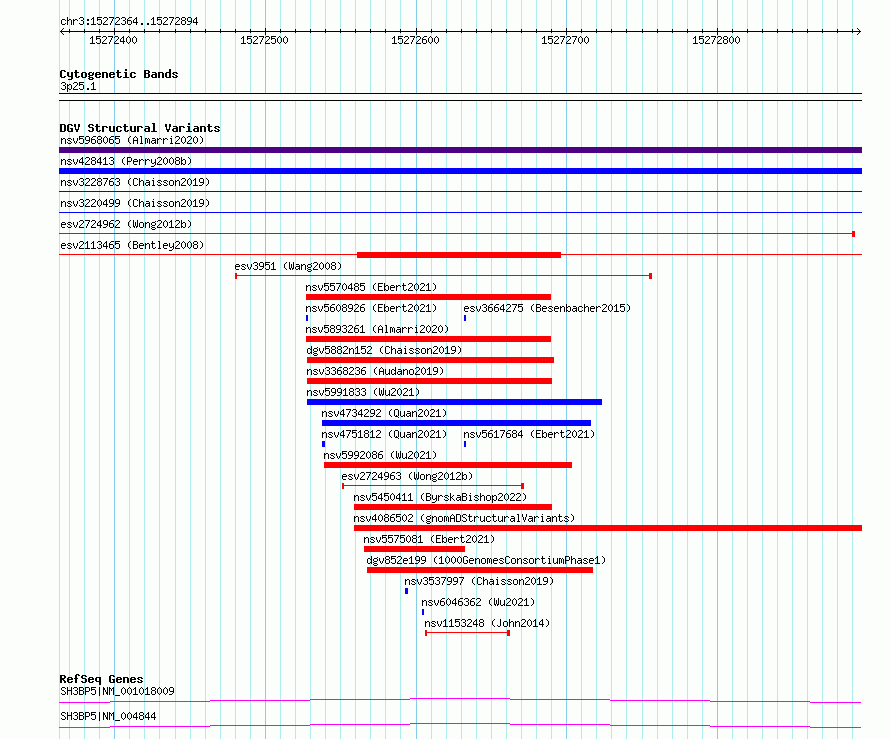Click ruler position 15272600
Viewport: 890px width, 739px height.
click(415, 40)
